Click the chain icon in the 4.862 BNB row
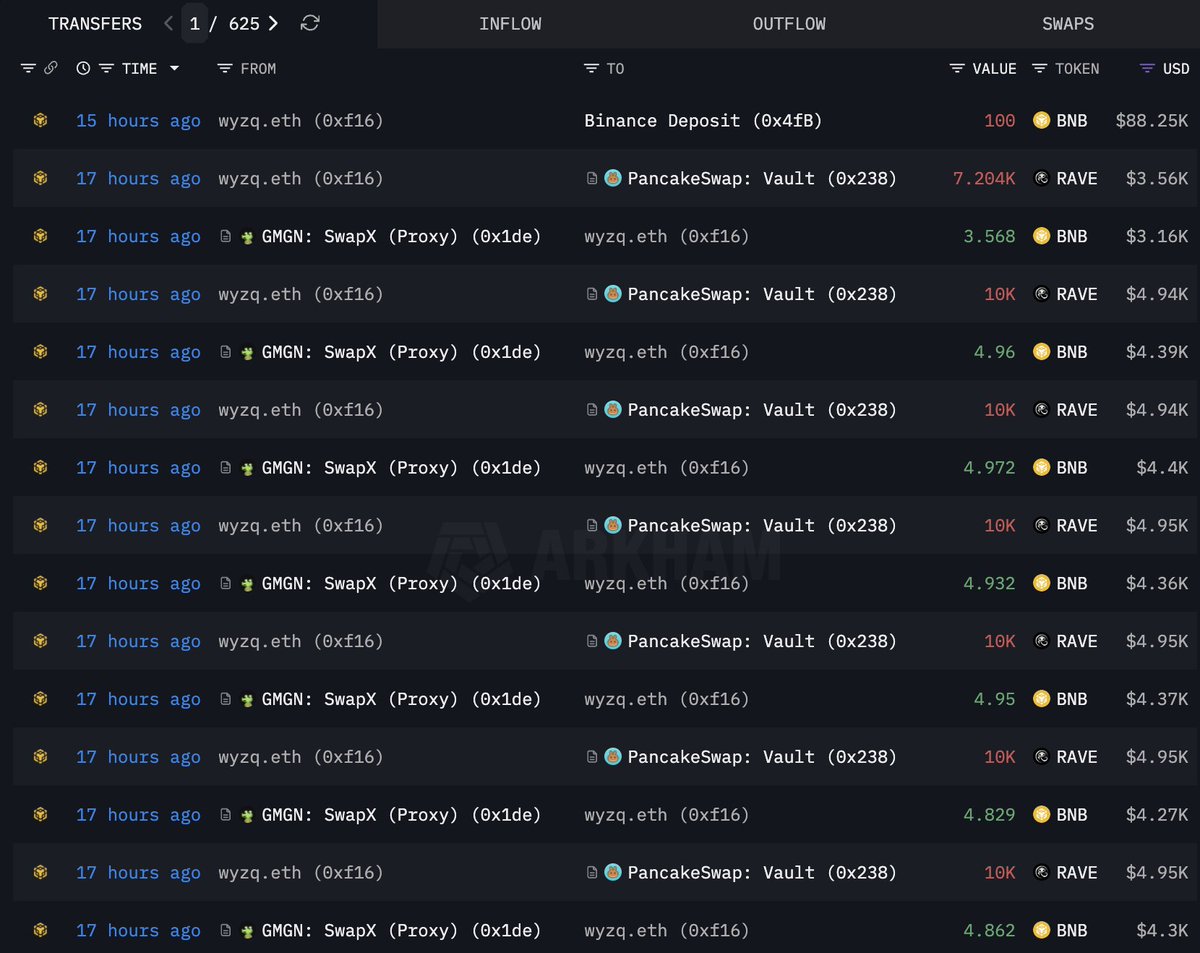This screenshot has height=953, width=1200. (x=40, y=930)
